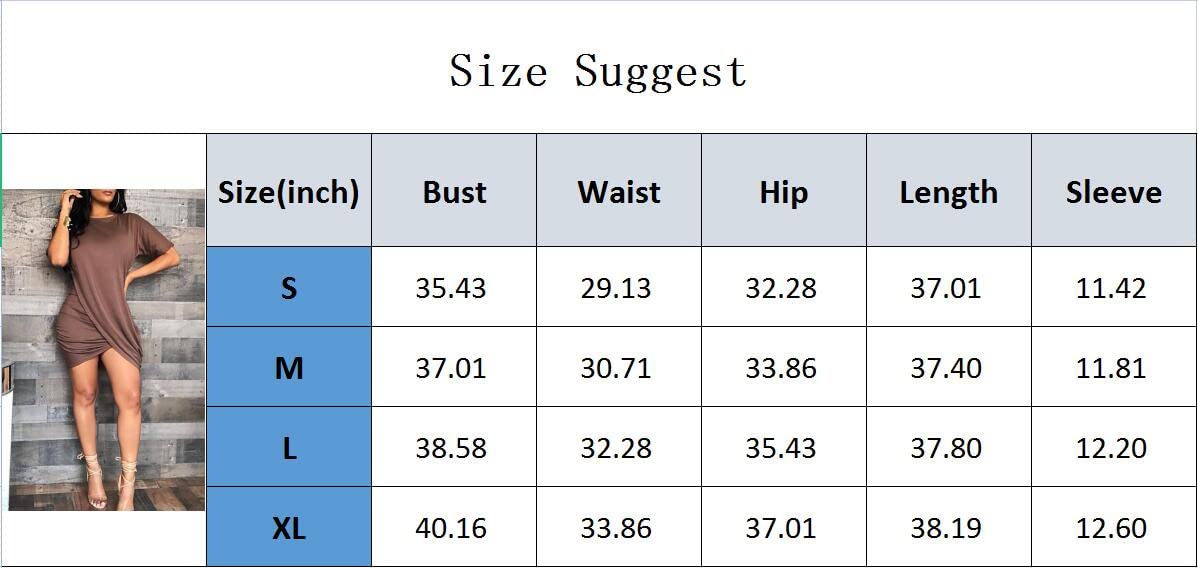Select the L hip value 35.43
The height and width of the screenshot is (568, 1198).
(x=781, y=448)
